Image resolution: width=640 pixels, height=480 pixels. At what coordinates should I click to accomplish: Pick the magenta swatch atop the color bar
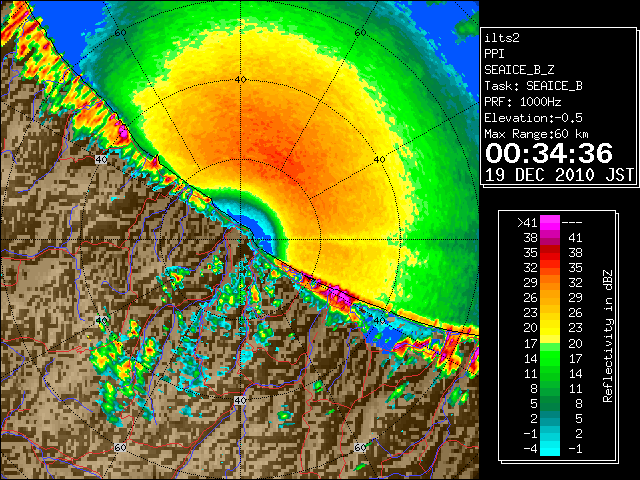pos(550,223)
